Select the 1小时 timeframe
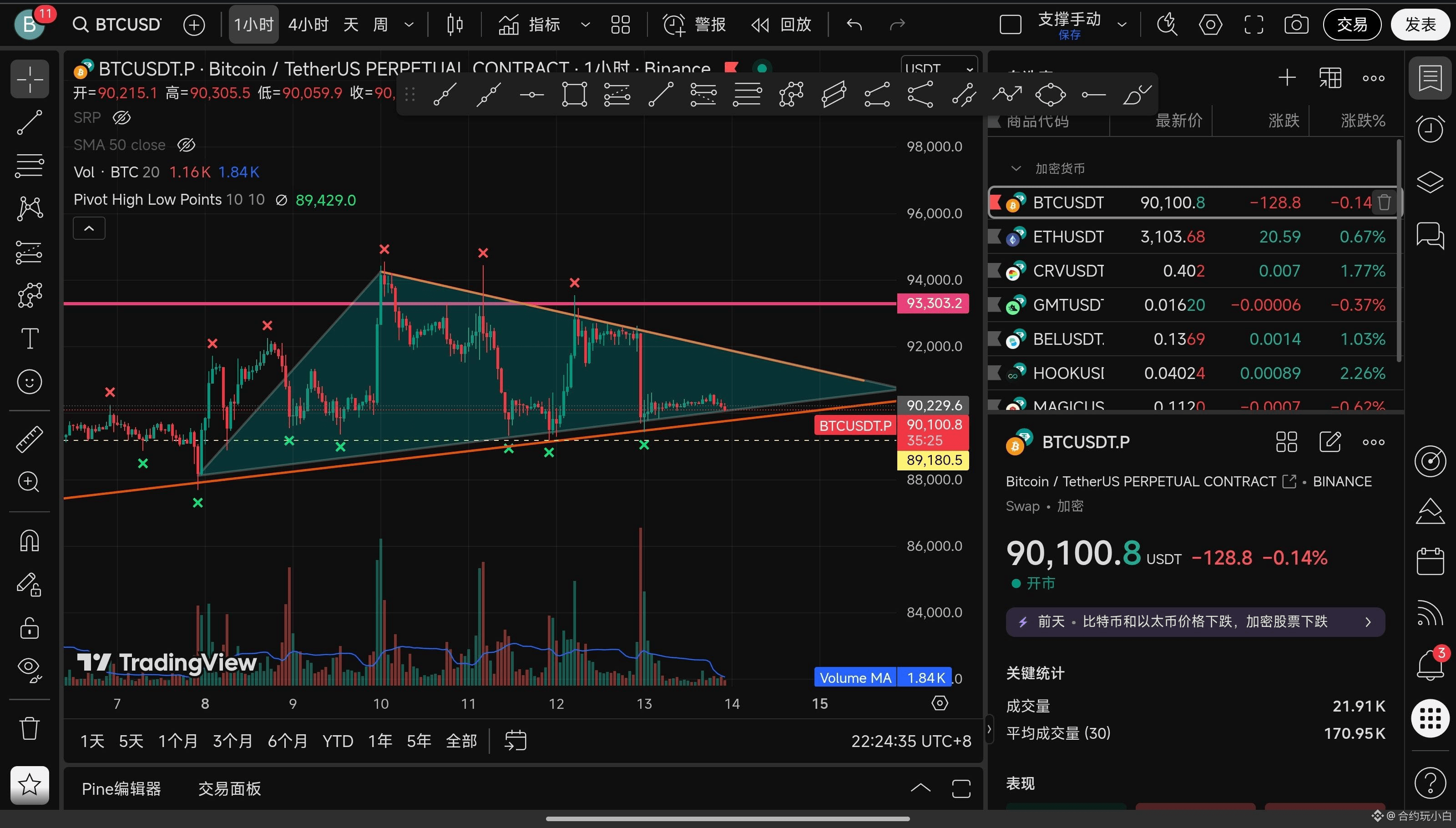Viewport: 1456px width, 828px height. [254, 25]
